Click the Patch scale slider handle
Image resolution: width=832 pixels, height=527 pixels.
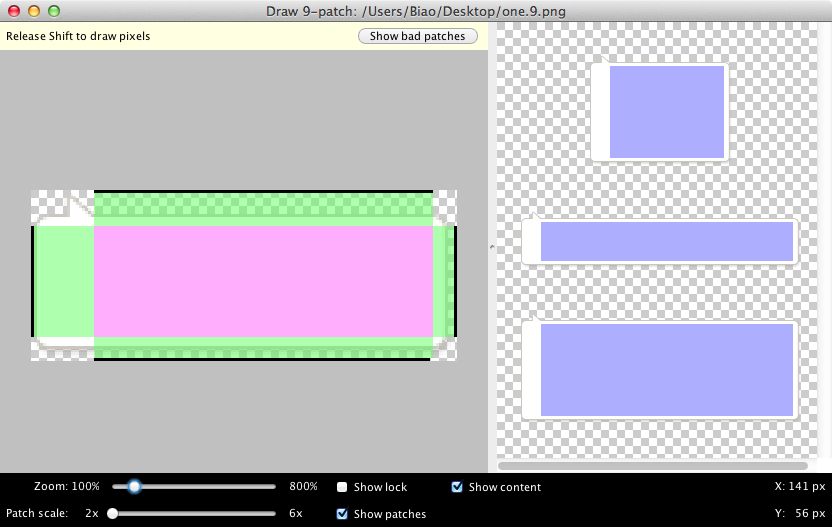click(x=112, y=513)
